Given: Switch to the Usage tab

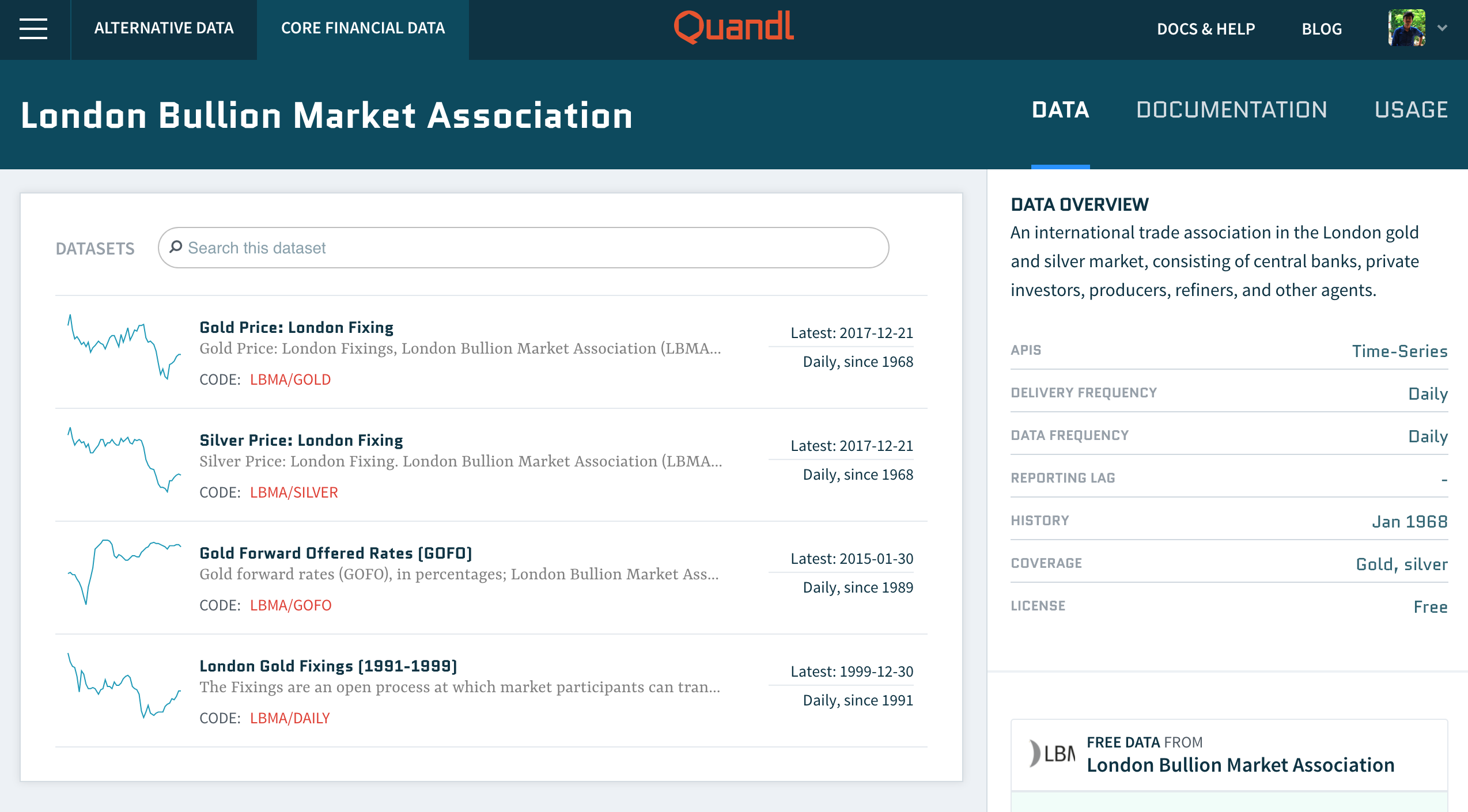Looking at the screenshot, I should (x=1411, y=109).
